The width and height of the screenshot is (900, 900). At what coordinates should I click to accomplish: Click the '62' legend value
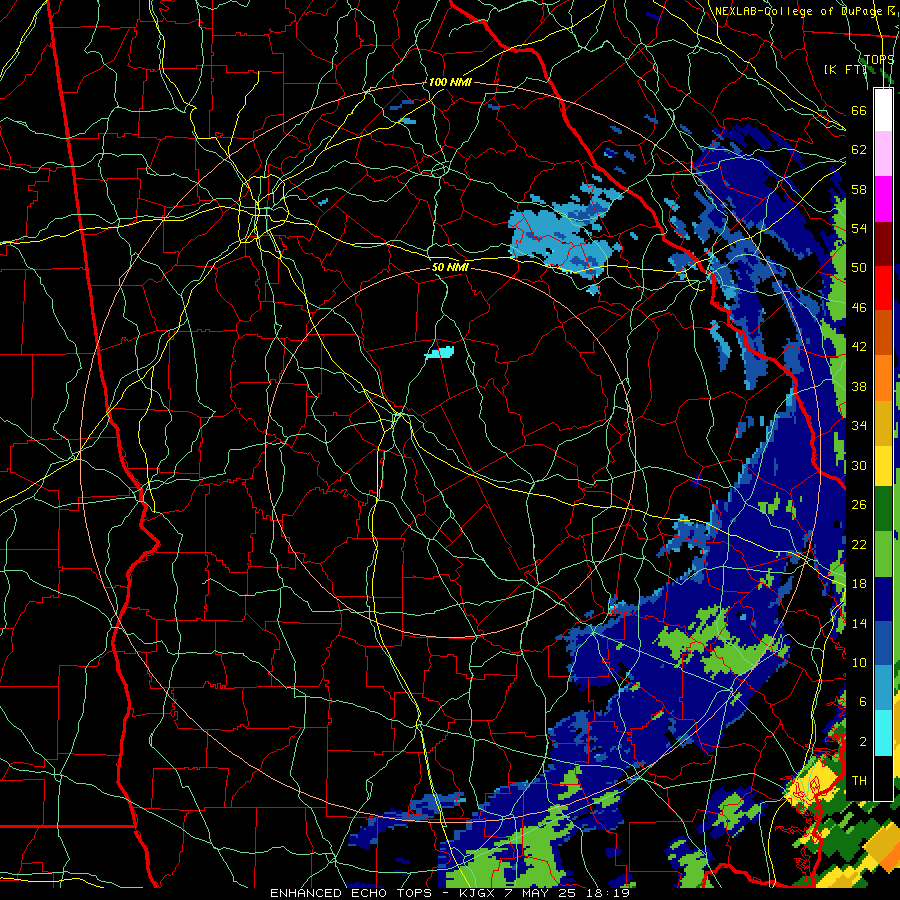tap(859, 150)
